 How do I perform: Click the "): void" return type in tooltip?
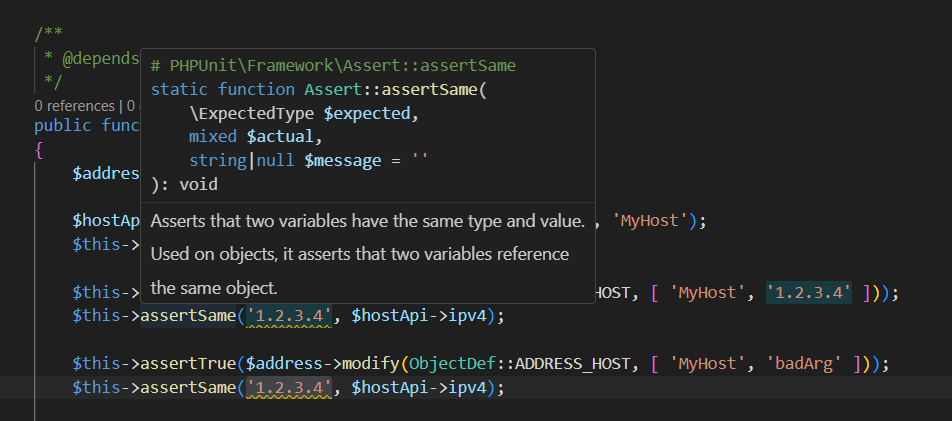[184, 184]
